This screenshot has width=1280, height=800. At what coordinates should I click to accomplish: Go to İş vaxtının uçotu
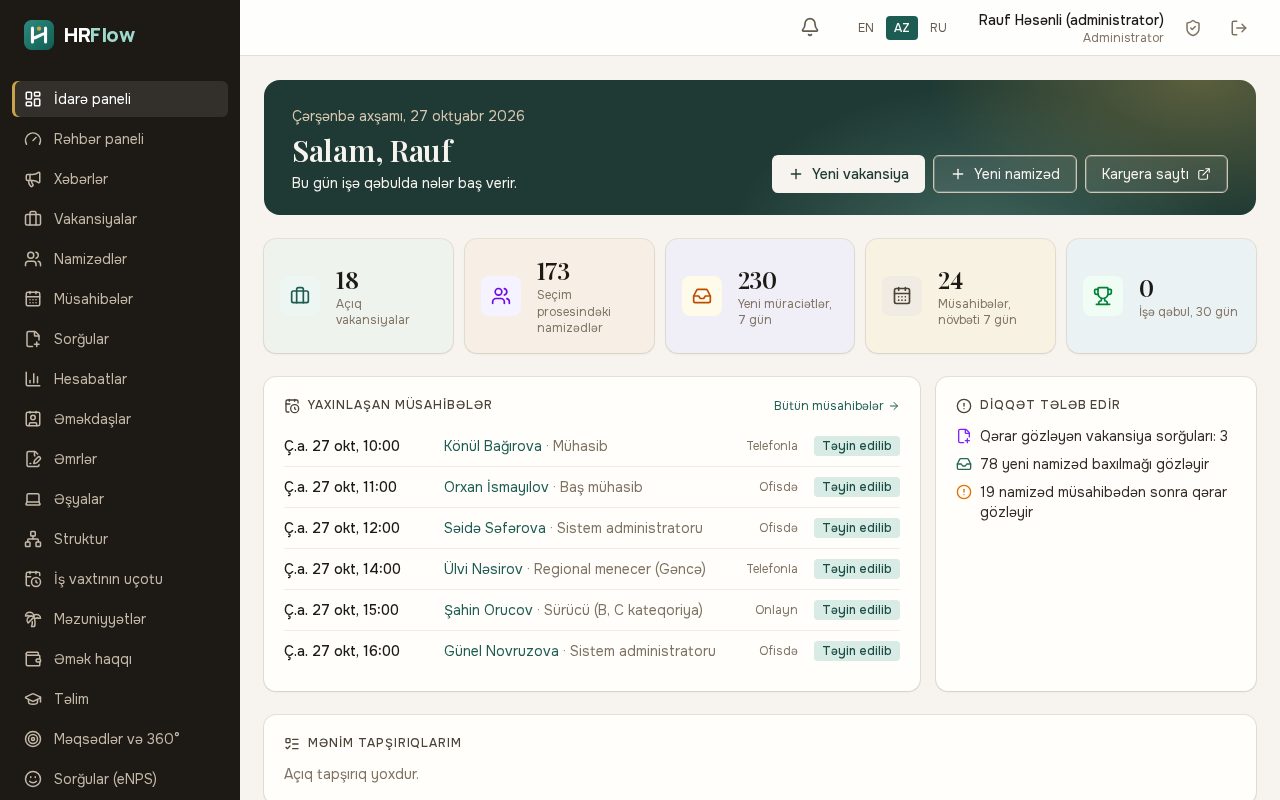(x=120, y=579)
